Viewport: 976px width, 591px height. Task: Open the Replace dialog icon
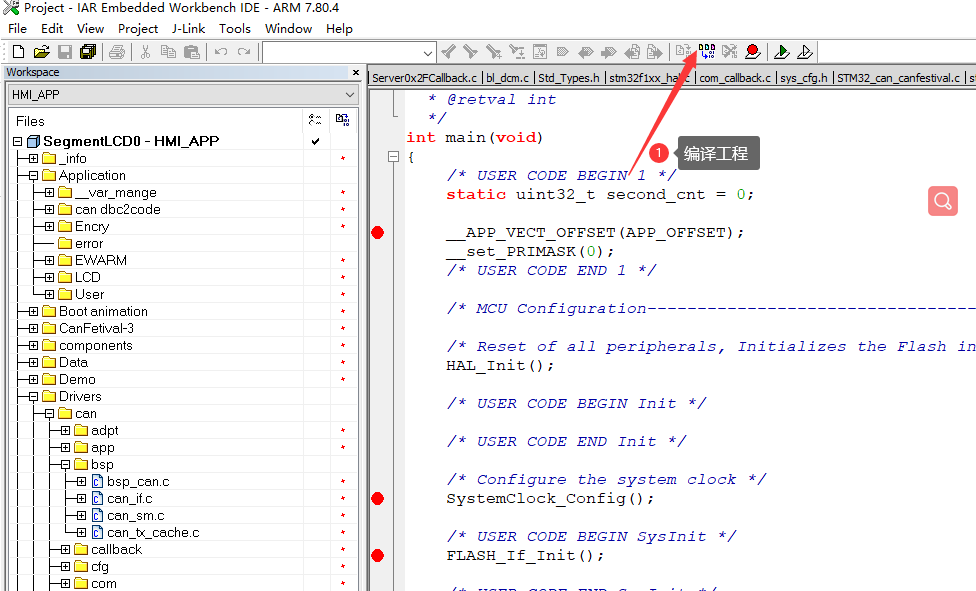pos(517,52)
